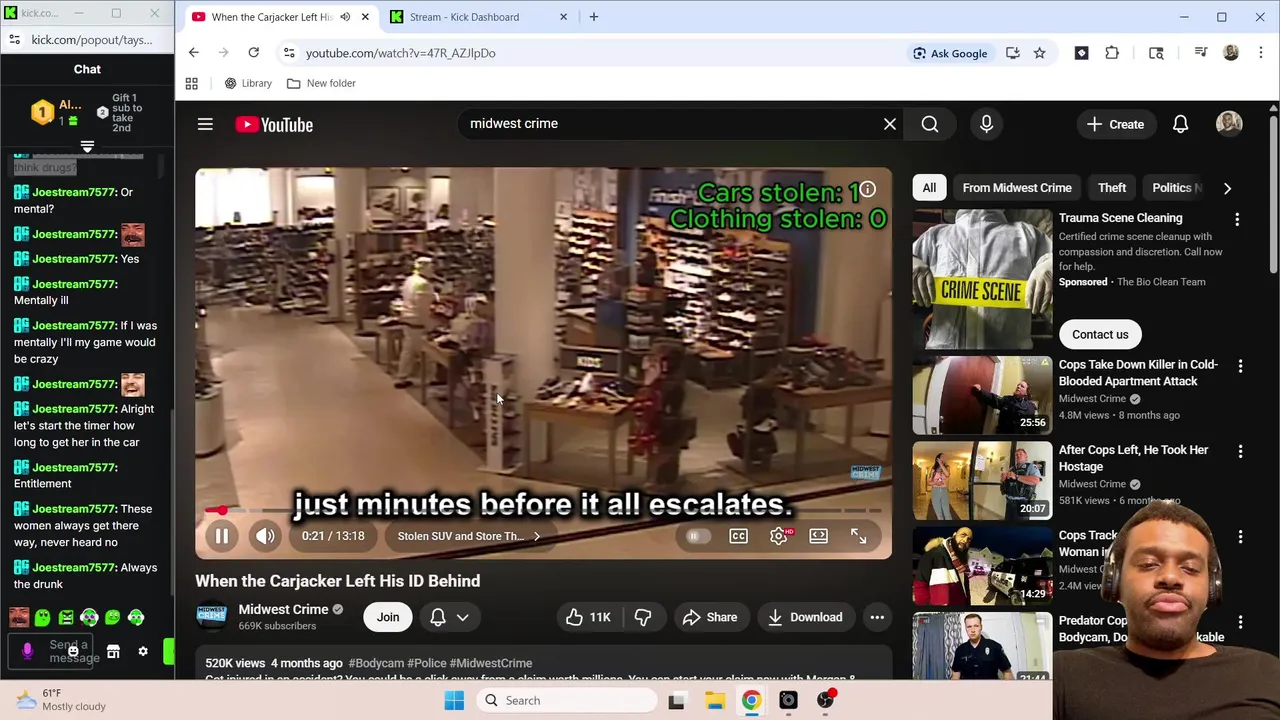Screen dimensions: 1280x720
Task: Open a new browser tab
Action: tap(594, 17)
